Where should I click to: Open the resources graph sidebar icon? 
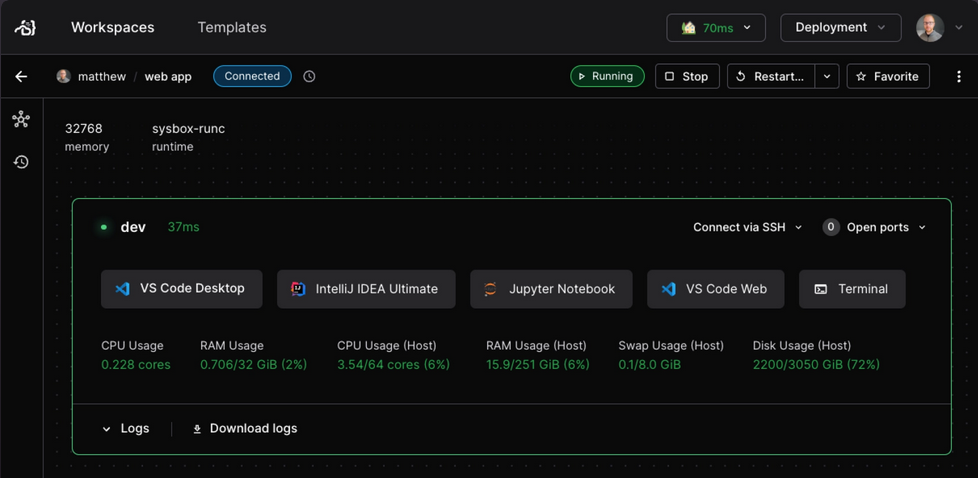(x=21, y=119)
